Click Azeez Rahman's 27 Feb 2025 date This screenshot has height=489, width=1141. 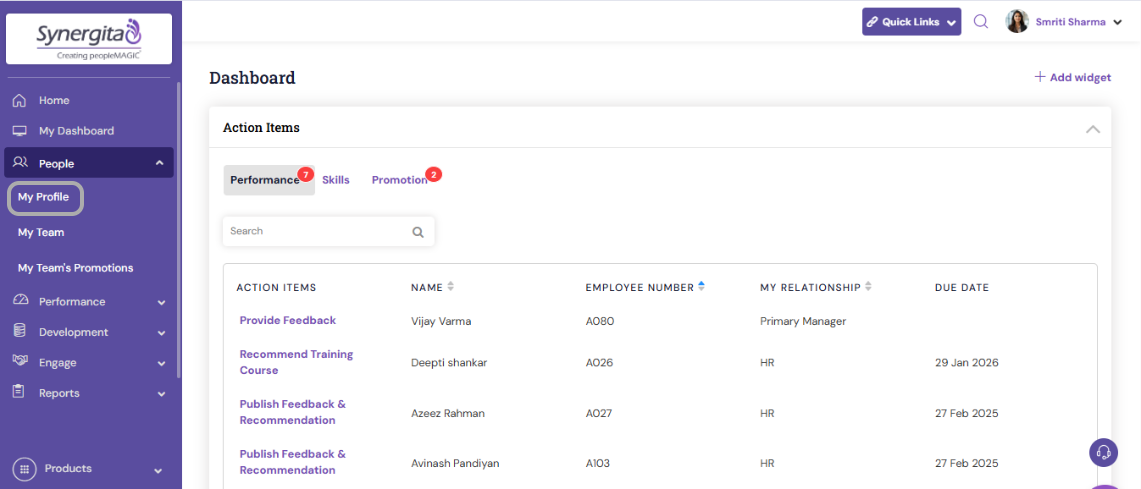pyautogui.click(x=966, y=413)
